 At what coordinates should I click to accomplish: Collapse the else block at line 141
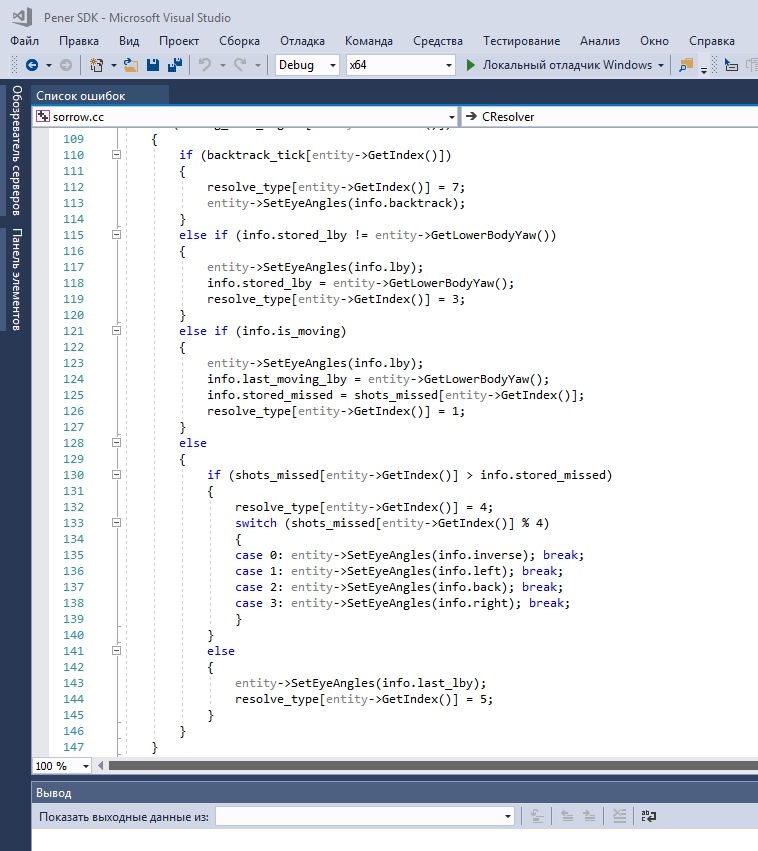coord(116,651)
